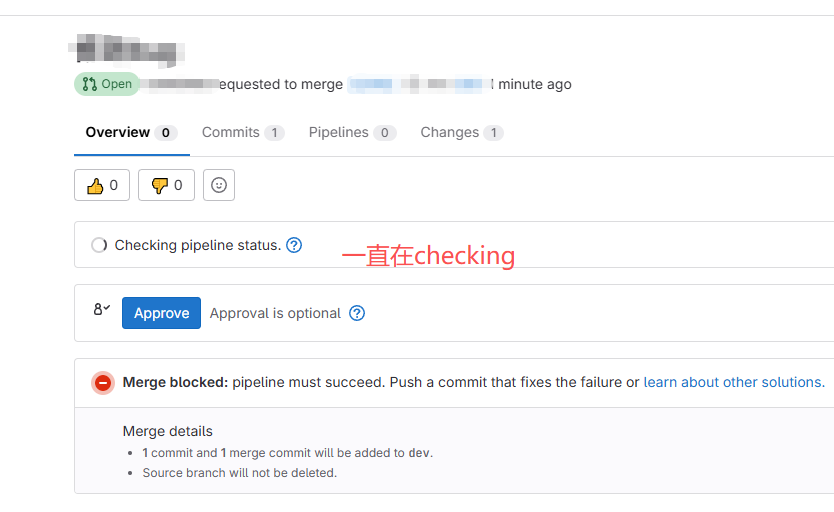Click the Merge details heading
834x512 pixels.
point(167,431)
